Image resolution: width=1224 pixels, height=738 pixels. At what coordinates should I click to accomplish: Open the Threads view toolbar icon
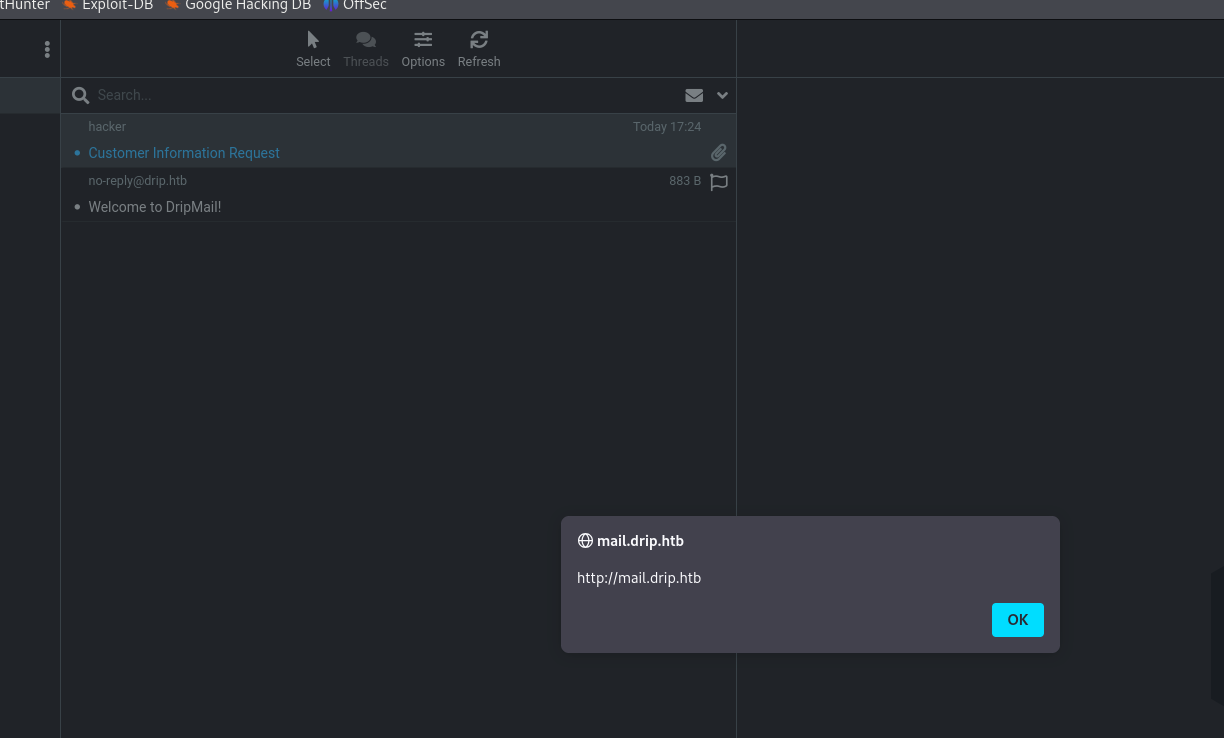pos(366,48)
